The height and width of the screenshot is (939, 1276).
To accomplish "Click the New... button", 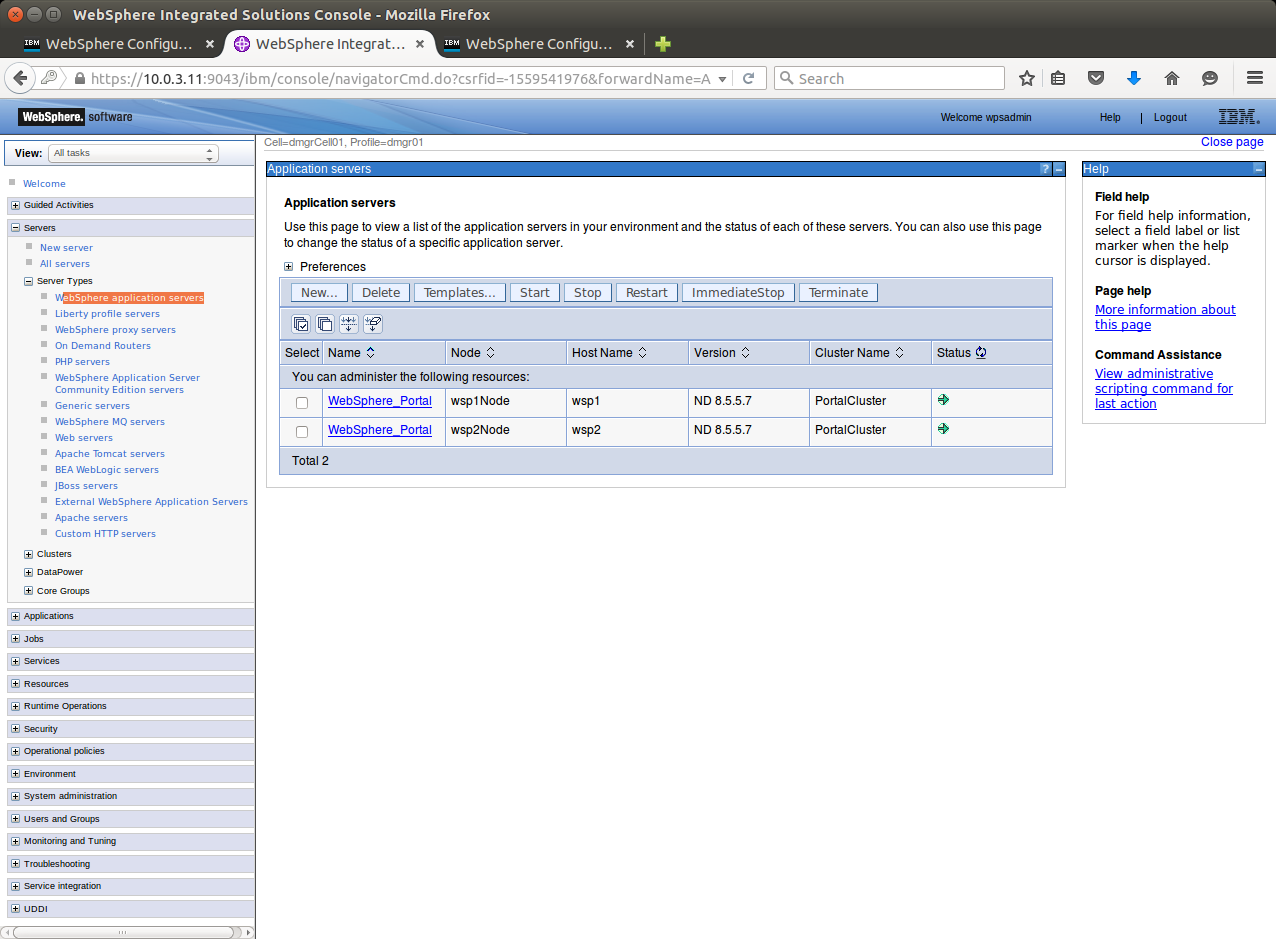I will click(320, 292).
